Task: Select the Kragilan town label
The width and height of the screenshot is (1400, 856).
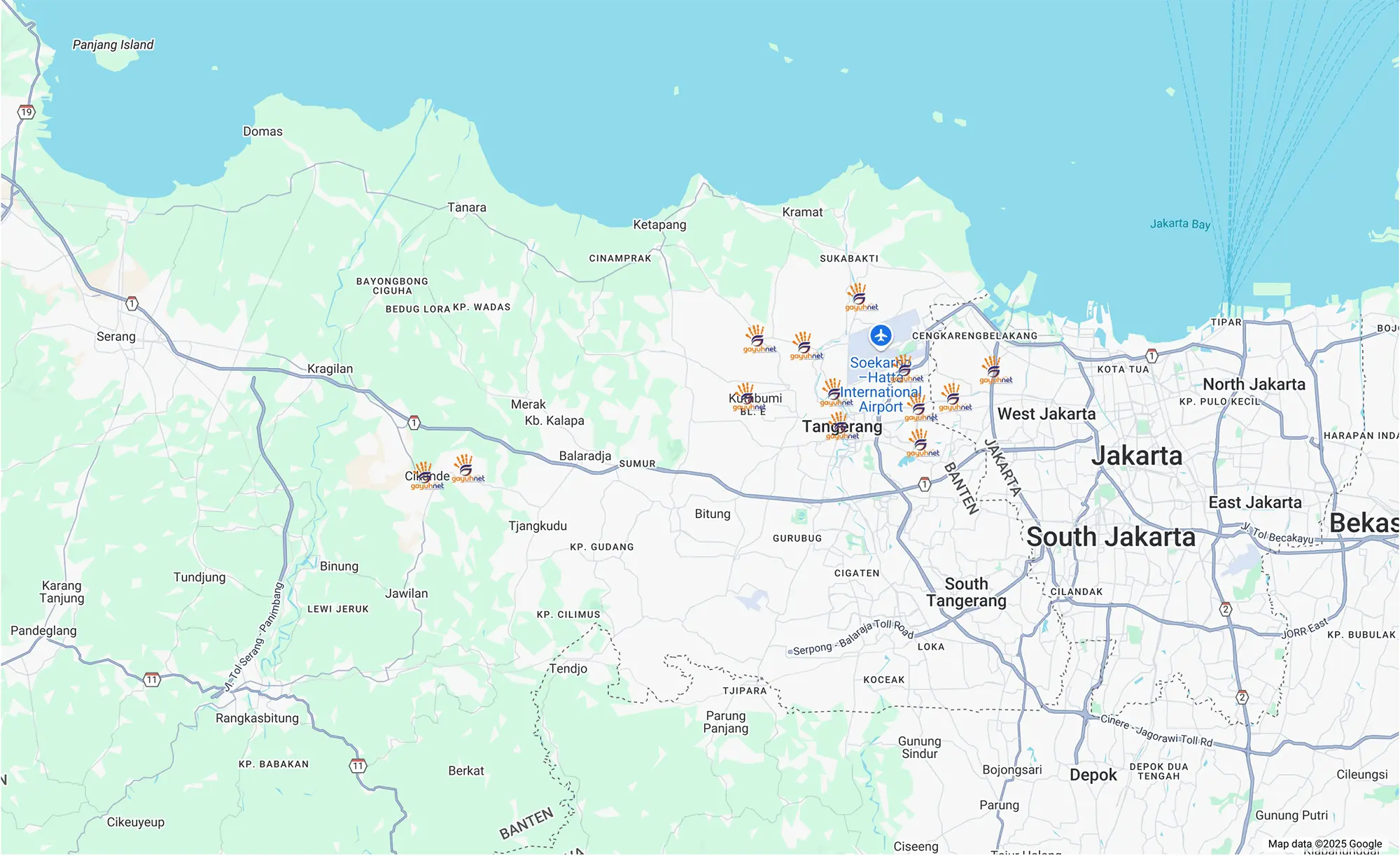Action: click(330, 369)
